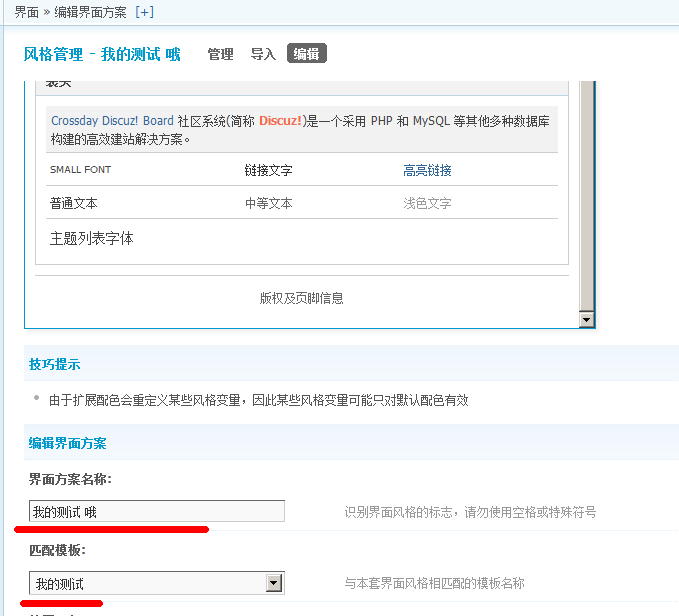Focus the 界面方案名称 input field
The width and height of the screenshot is (679, 616).
click(157, 511)
